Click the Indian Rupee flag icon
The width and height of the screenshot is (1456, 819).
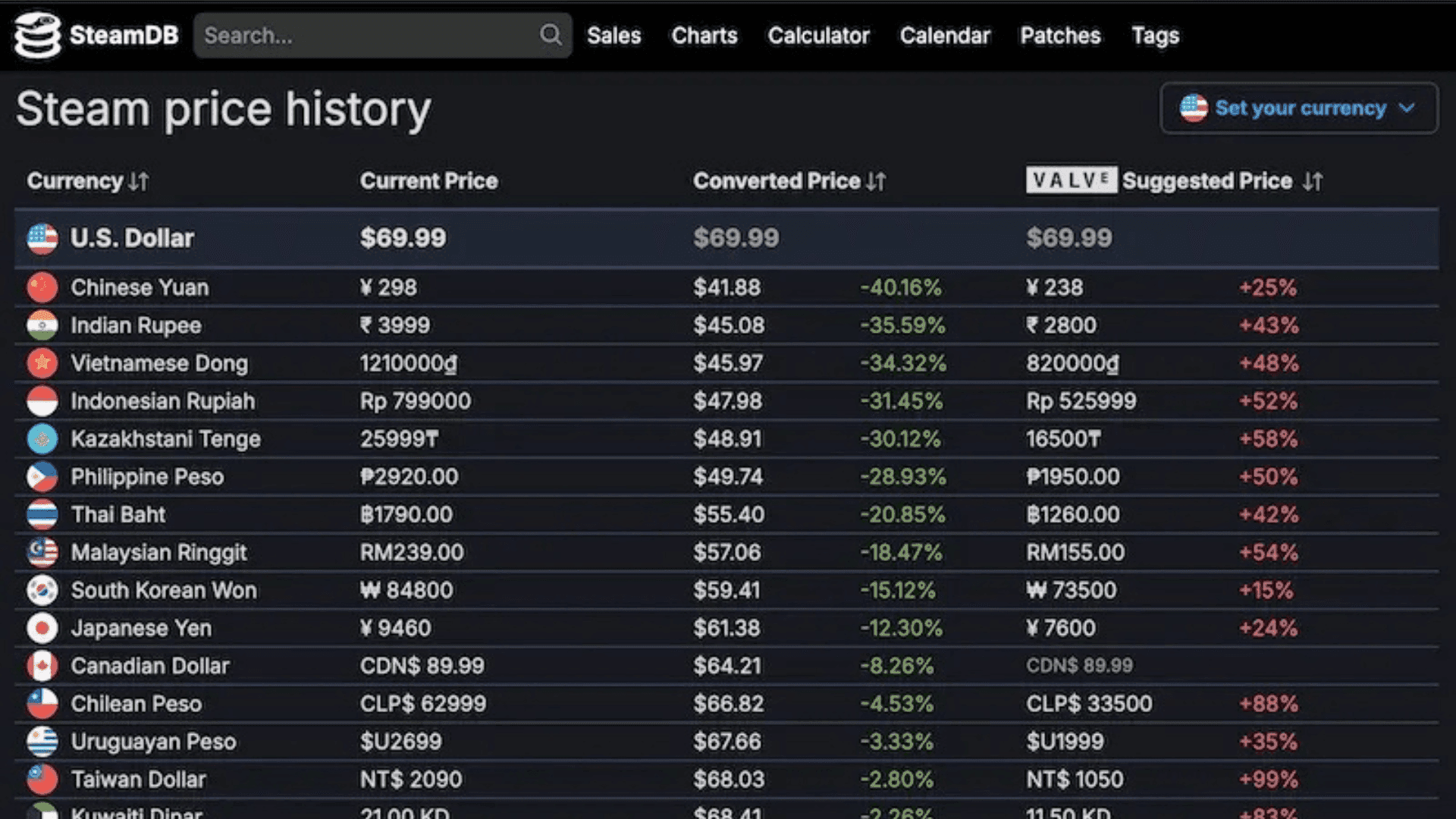coord(42,325)
